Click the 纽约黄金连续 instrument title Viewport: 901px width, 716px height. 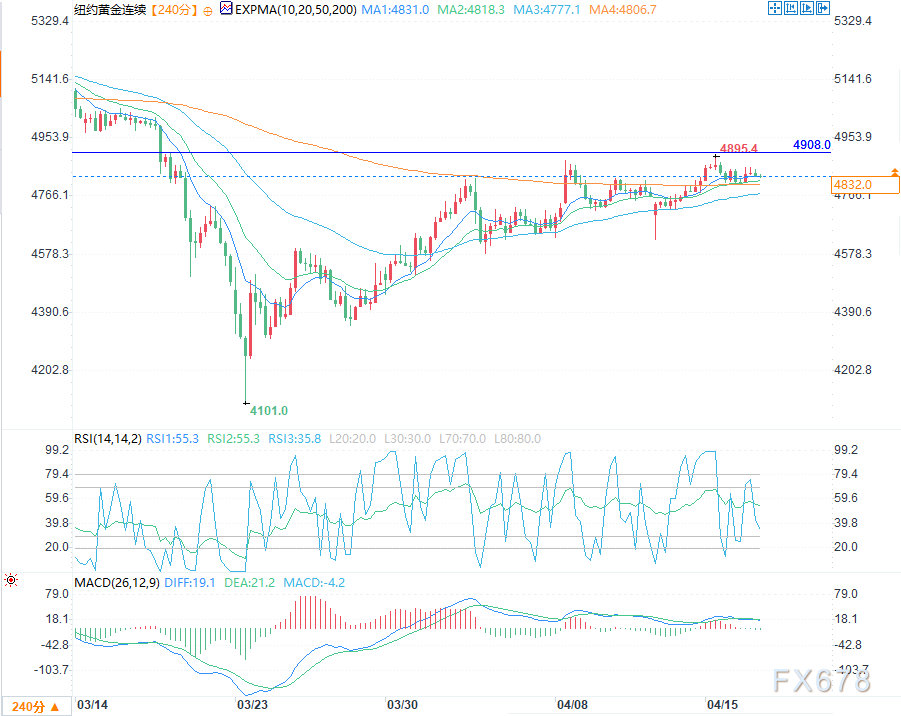click(109, 9)
